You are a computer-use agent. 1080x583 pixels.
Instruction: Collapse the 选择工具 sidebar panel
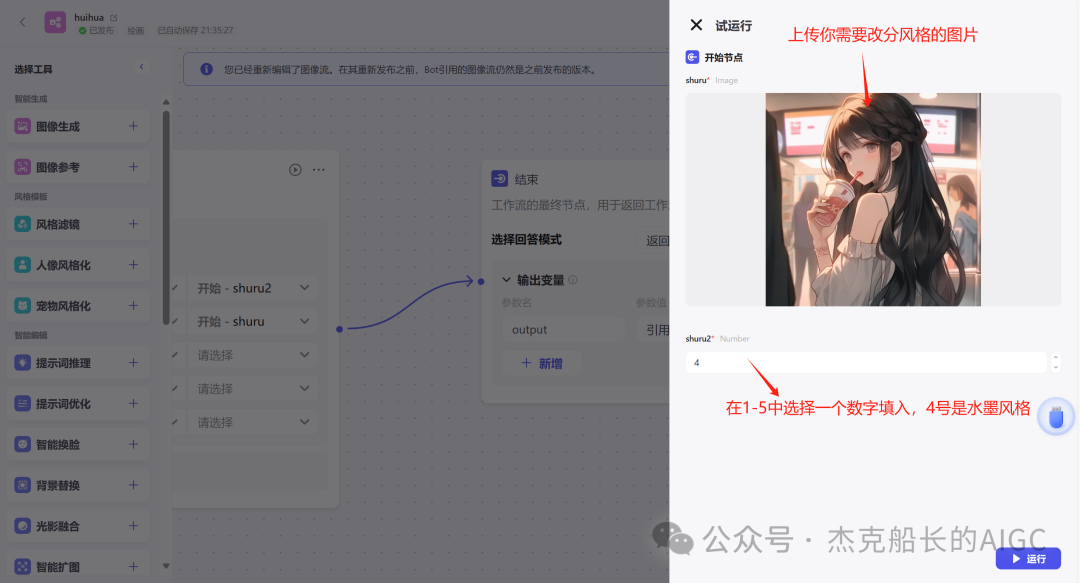tap(141, 67)
